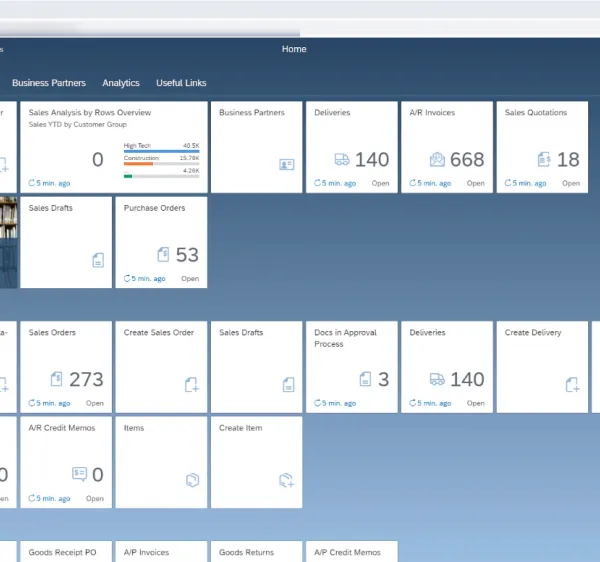Screen dimensions: 600x562
Task: Click the Create Sales Order plus-document icon
Action: coord(192,384)
